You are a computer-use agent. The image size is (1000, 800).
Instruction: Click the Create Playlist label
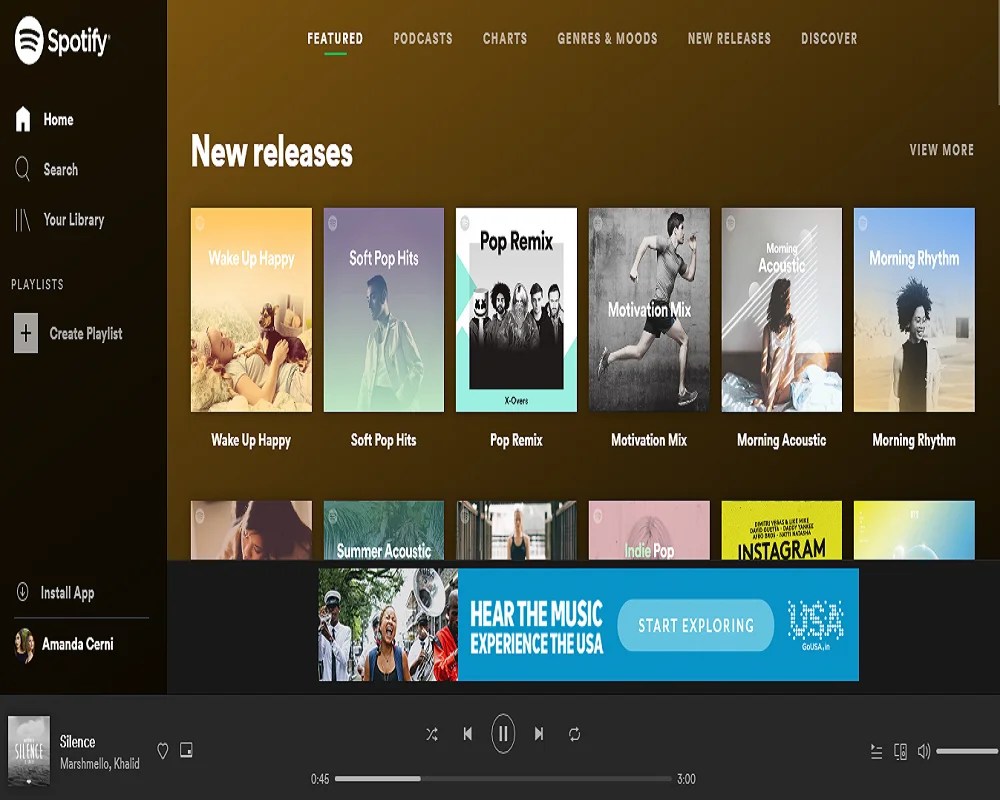86,334
